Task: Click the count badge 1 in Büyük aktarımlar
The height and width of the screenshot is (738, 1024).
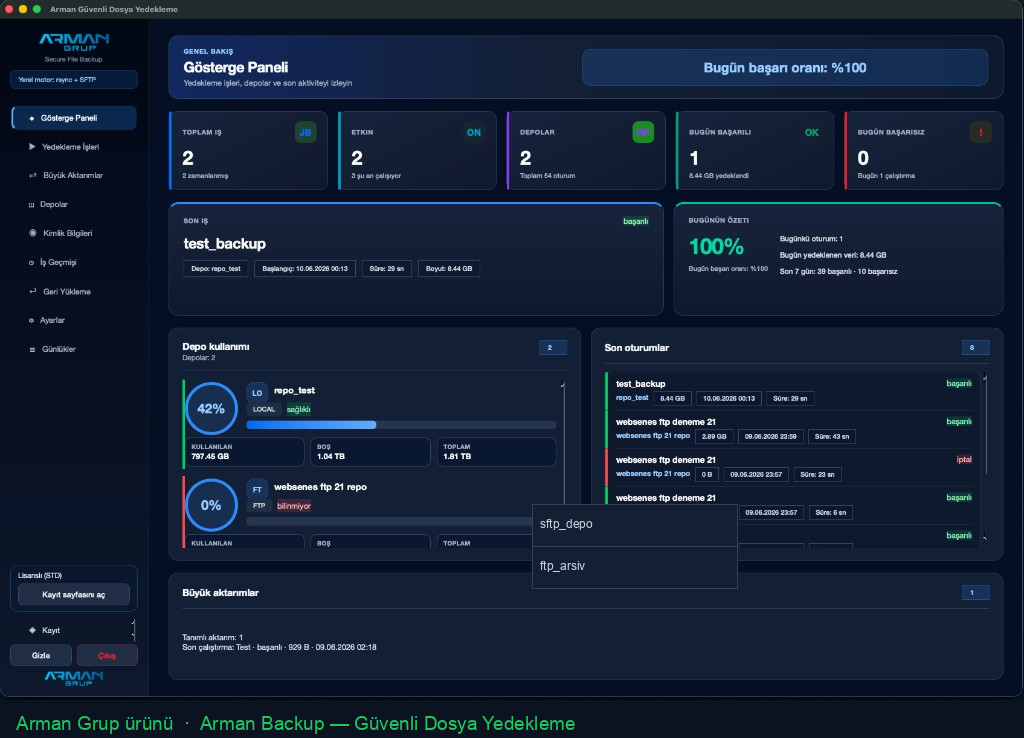Action: [975, 592]
